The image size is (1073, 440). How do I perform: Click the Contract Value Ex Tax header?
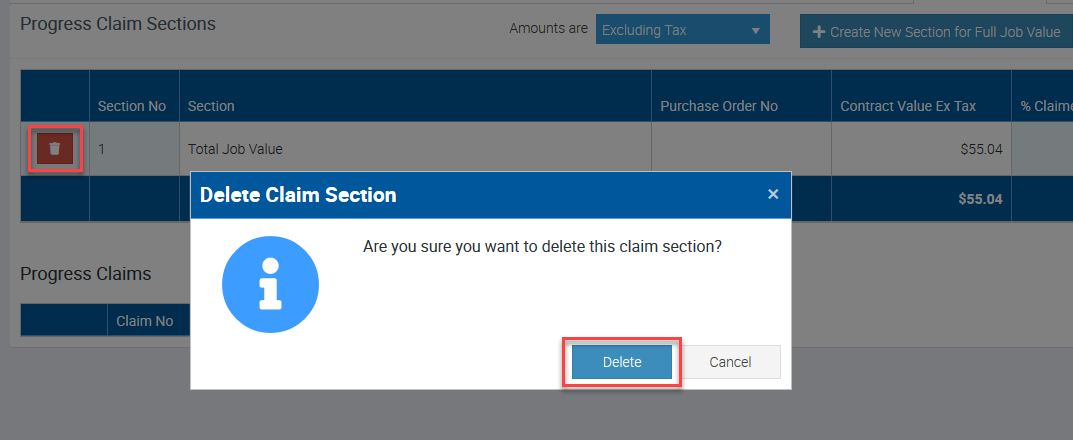(x=908, y=106)
